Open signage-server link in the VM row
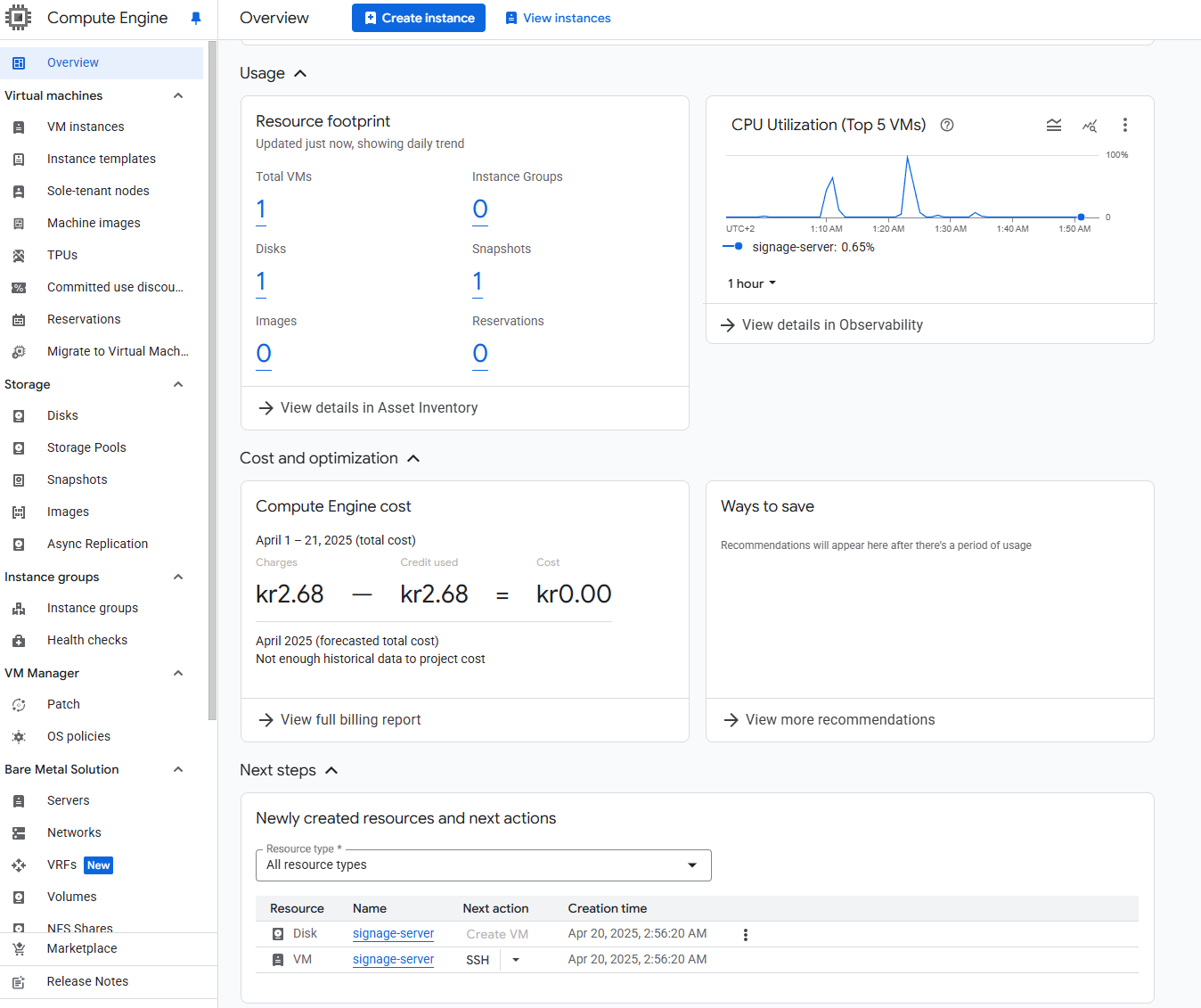 (x=393, y=960)
